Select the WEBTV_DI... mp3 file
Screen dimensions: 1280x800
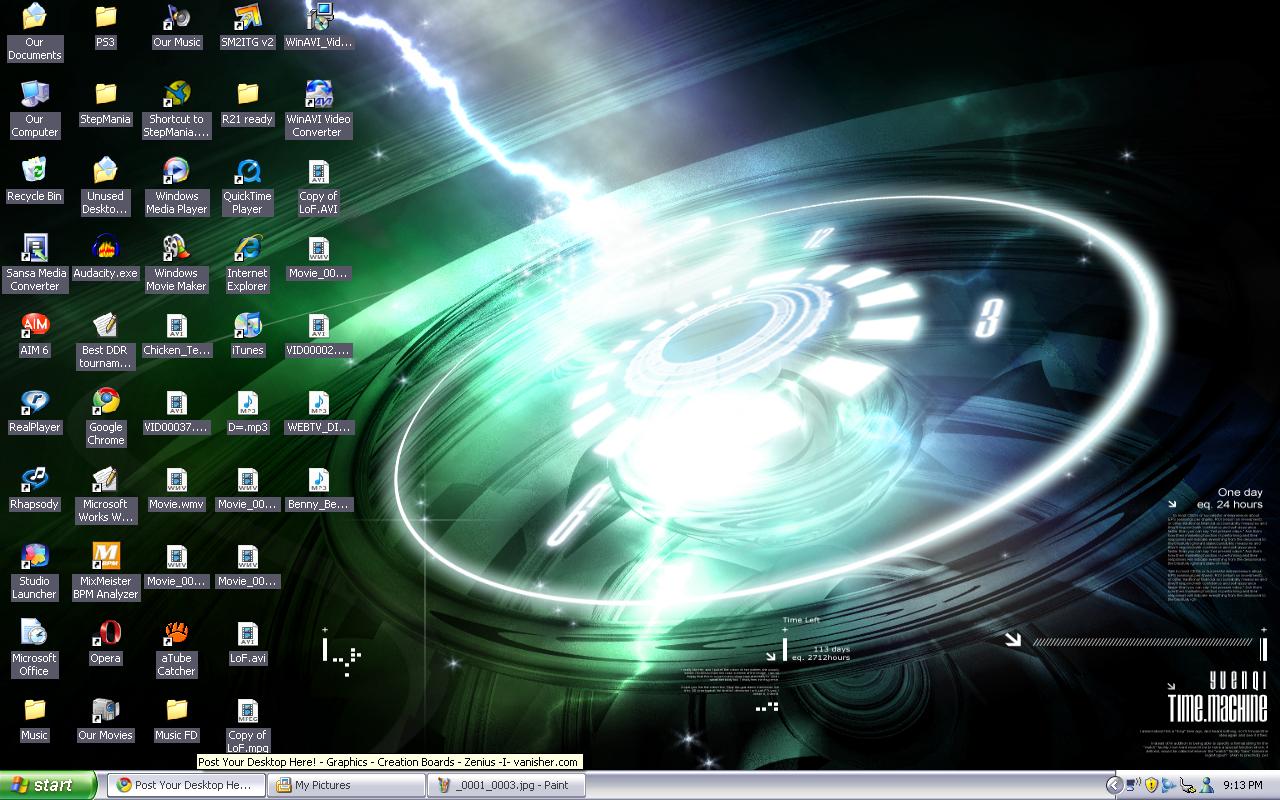318,411
